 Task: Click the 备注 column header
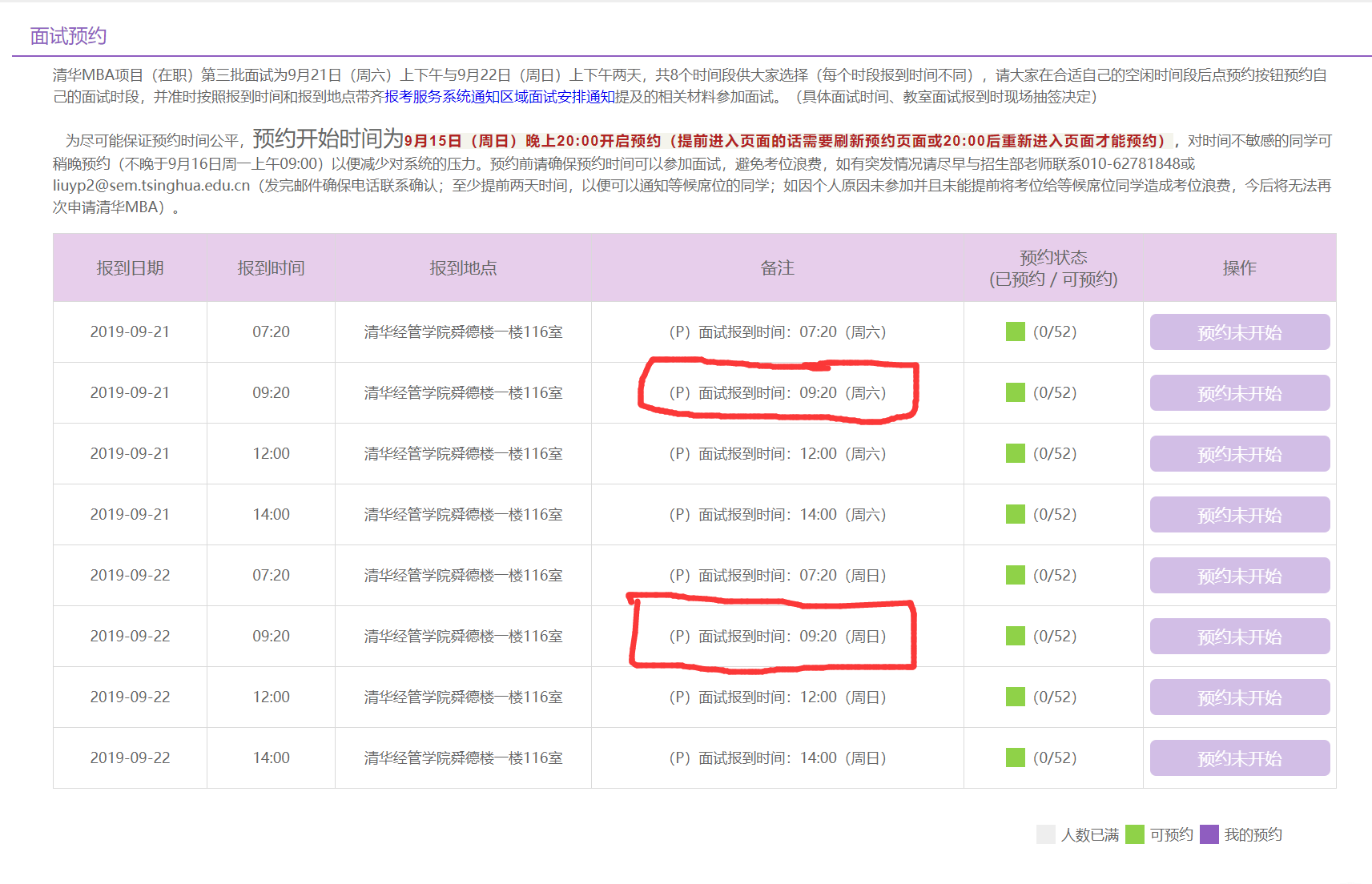click(777, 268)
